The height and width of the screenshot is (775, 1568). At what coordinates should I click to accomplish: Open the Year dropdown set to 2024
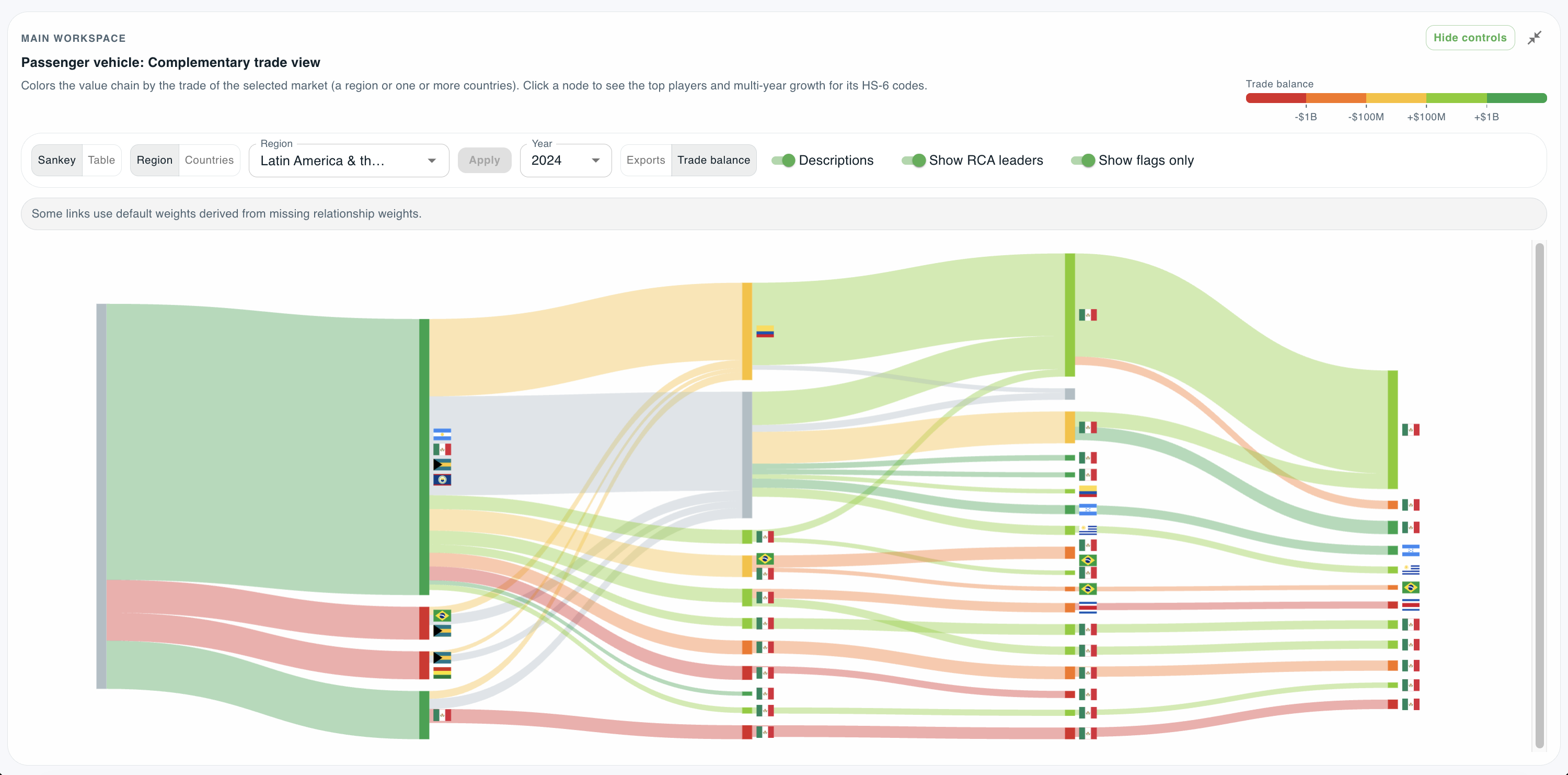coord(566,161)
